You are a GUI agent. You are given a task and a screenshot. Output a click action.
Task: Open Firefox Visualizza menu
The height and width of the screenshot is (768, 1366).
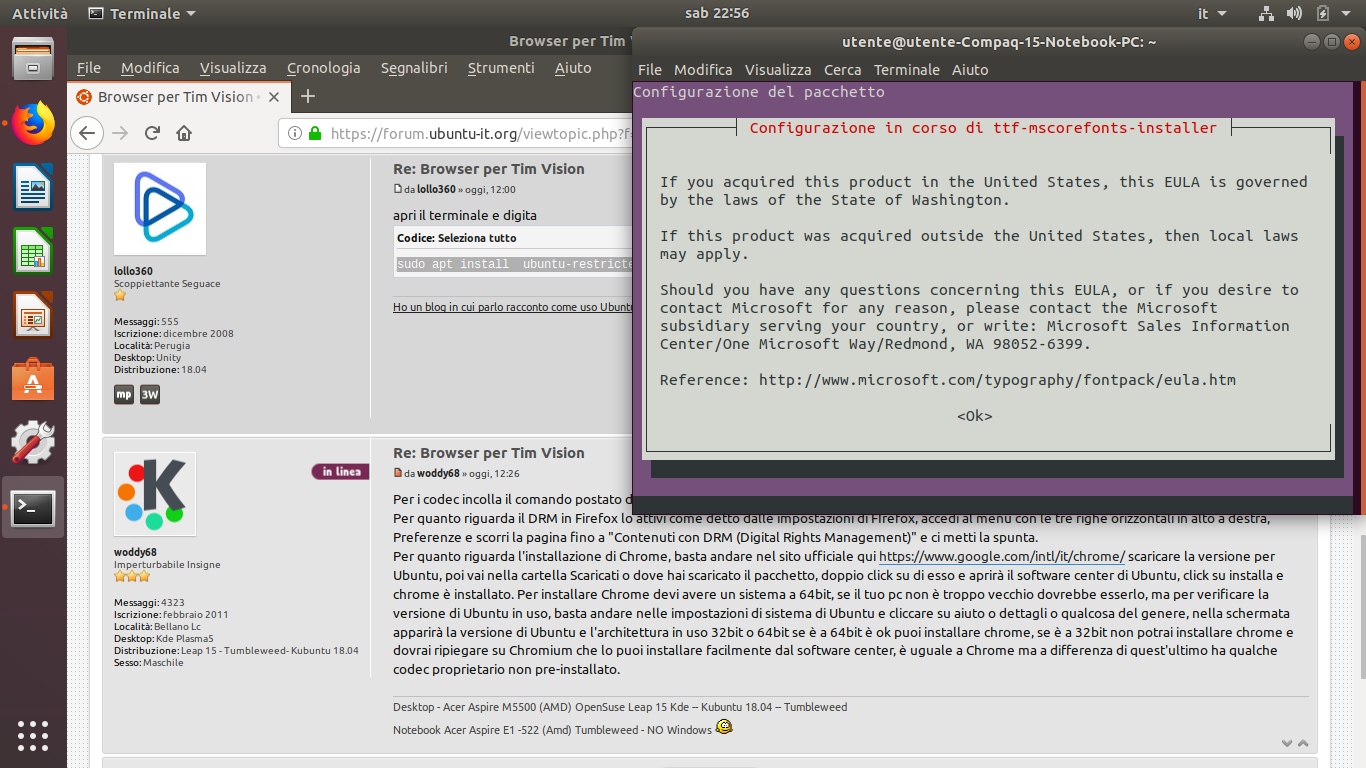(x=233, y=68)
